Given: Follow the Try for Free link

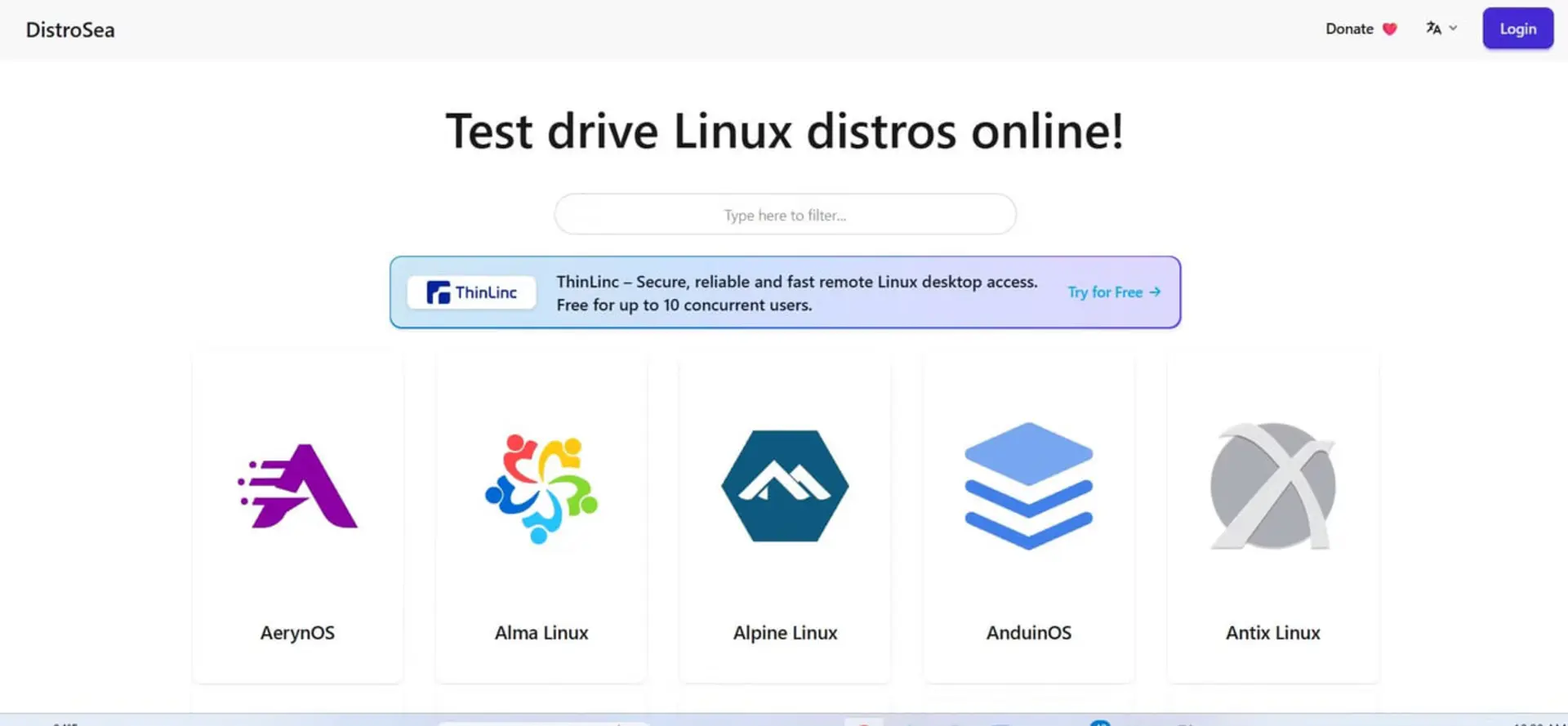Looking at the screenshot, I should coord(1114,292).
